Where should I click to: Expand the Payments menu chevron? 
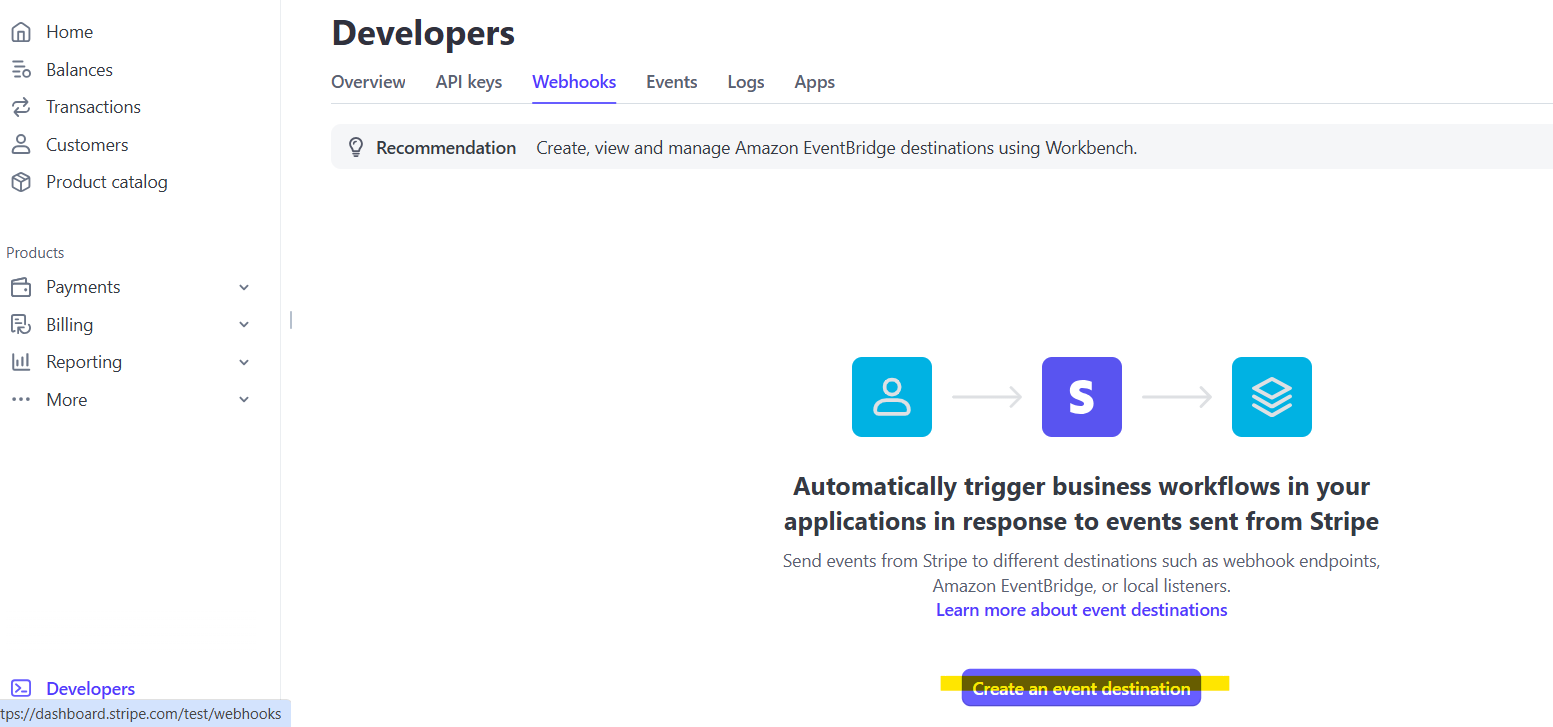[244, 288]
